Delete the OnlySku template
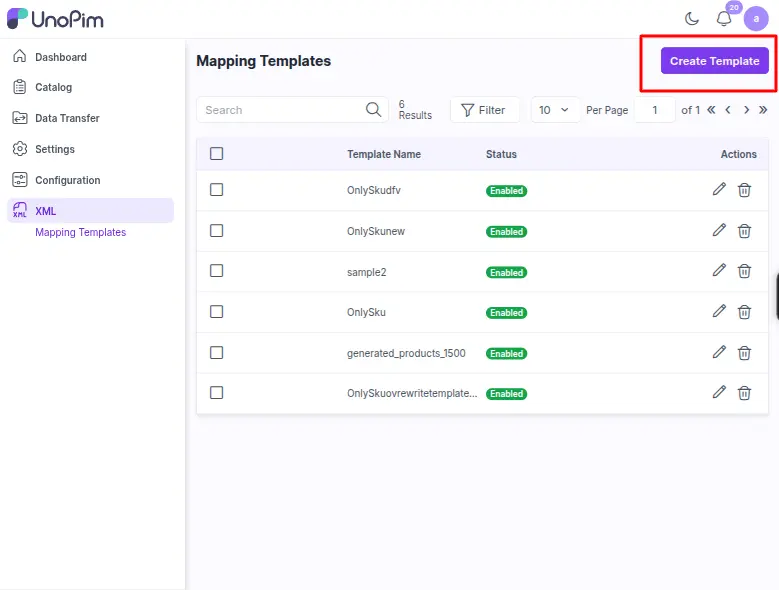The image size is (779, 590). coord(744,312)
